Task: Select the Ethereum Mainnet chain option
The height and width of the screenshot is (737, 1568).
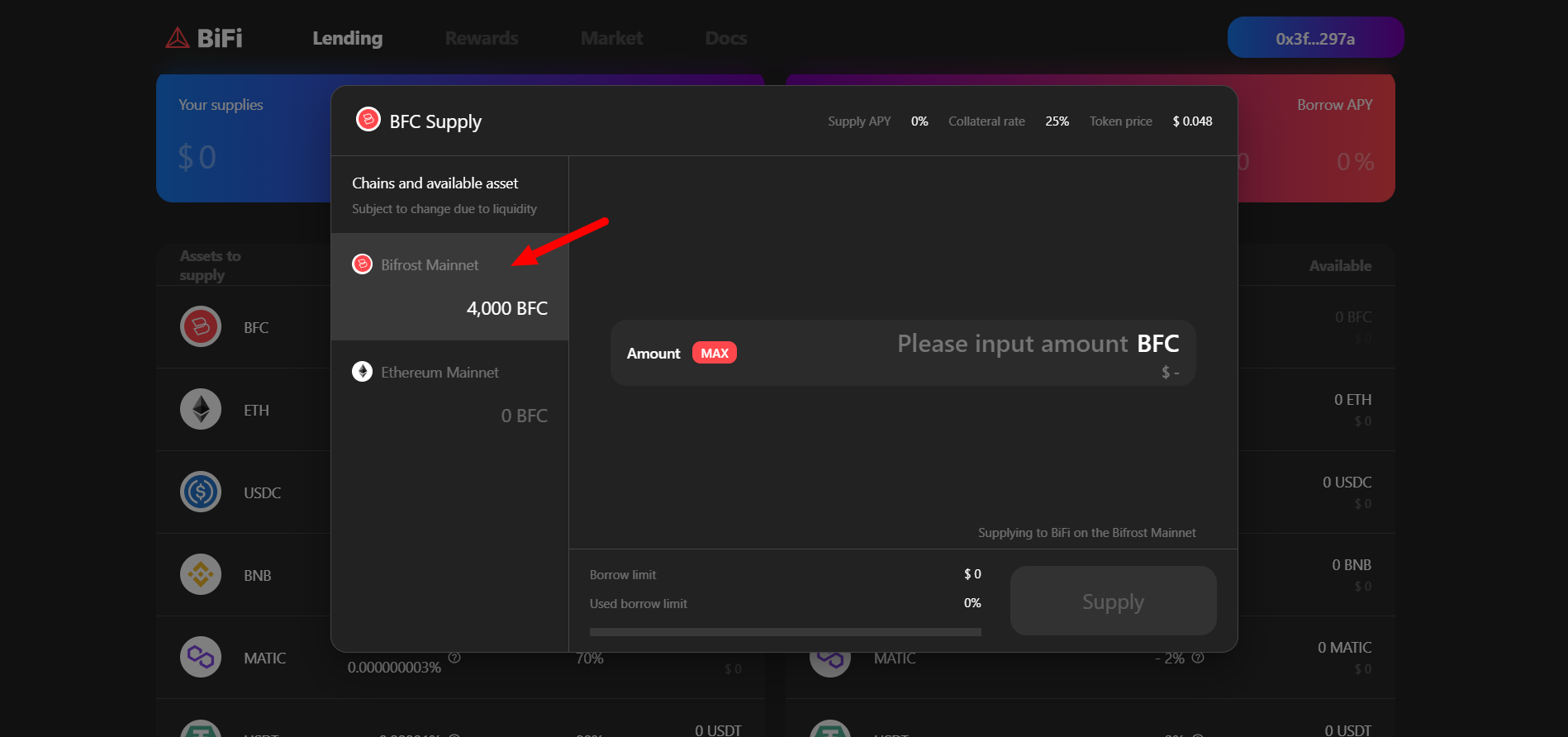Action: tap(449, 394)
